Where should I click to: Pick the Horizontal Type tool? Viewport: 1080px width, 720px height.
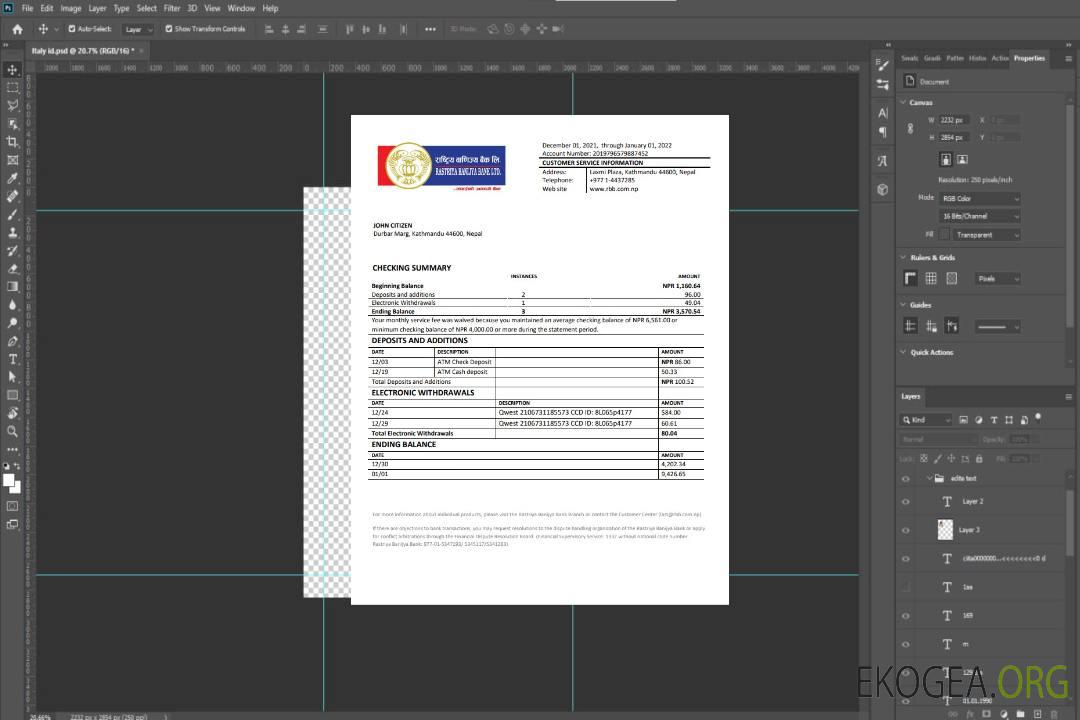click(x=13, y=359)
